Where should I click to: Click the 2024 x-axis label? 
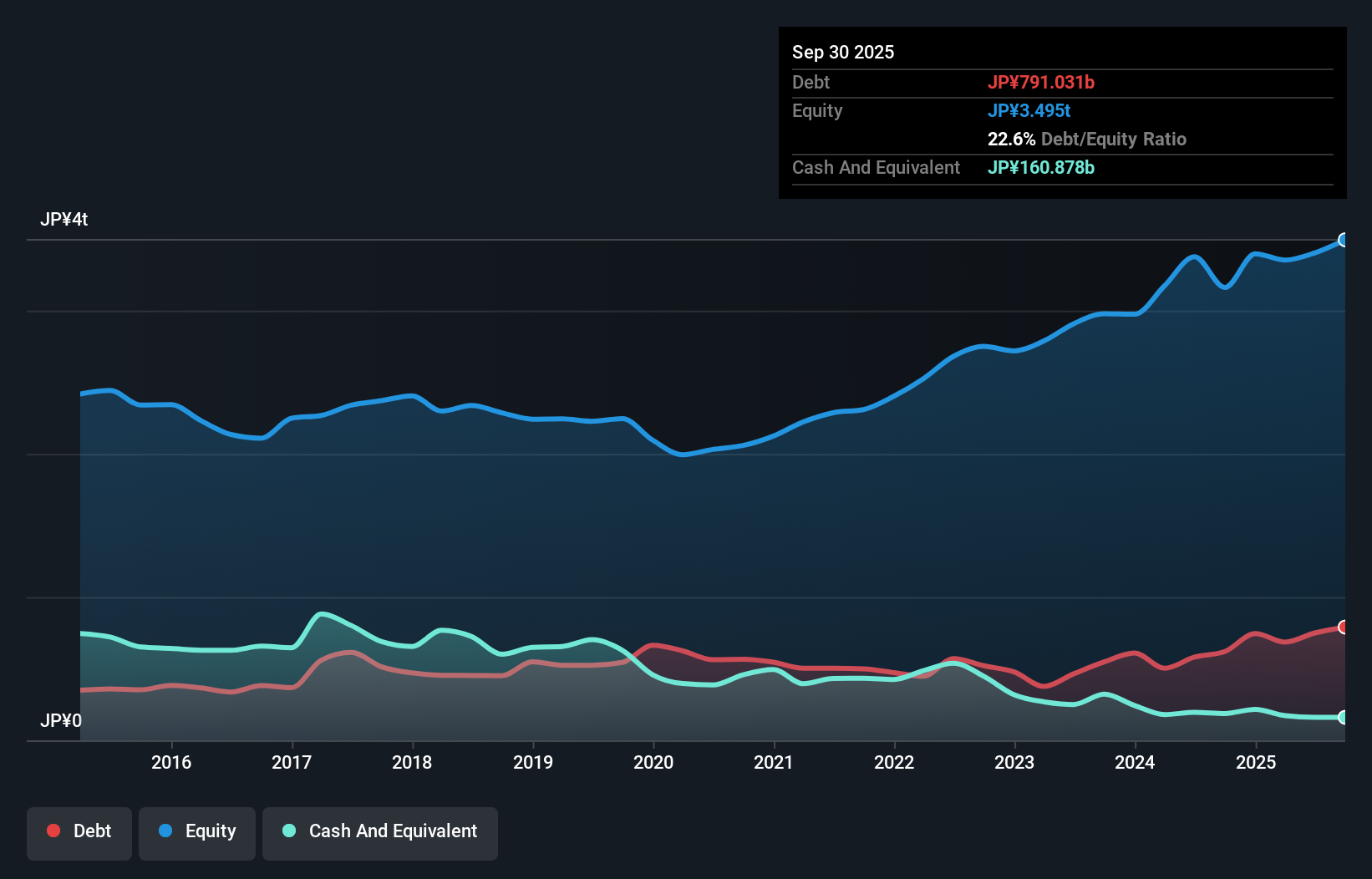click(x=1135, y=762)
